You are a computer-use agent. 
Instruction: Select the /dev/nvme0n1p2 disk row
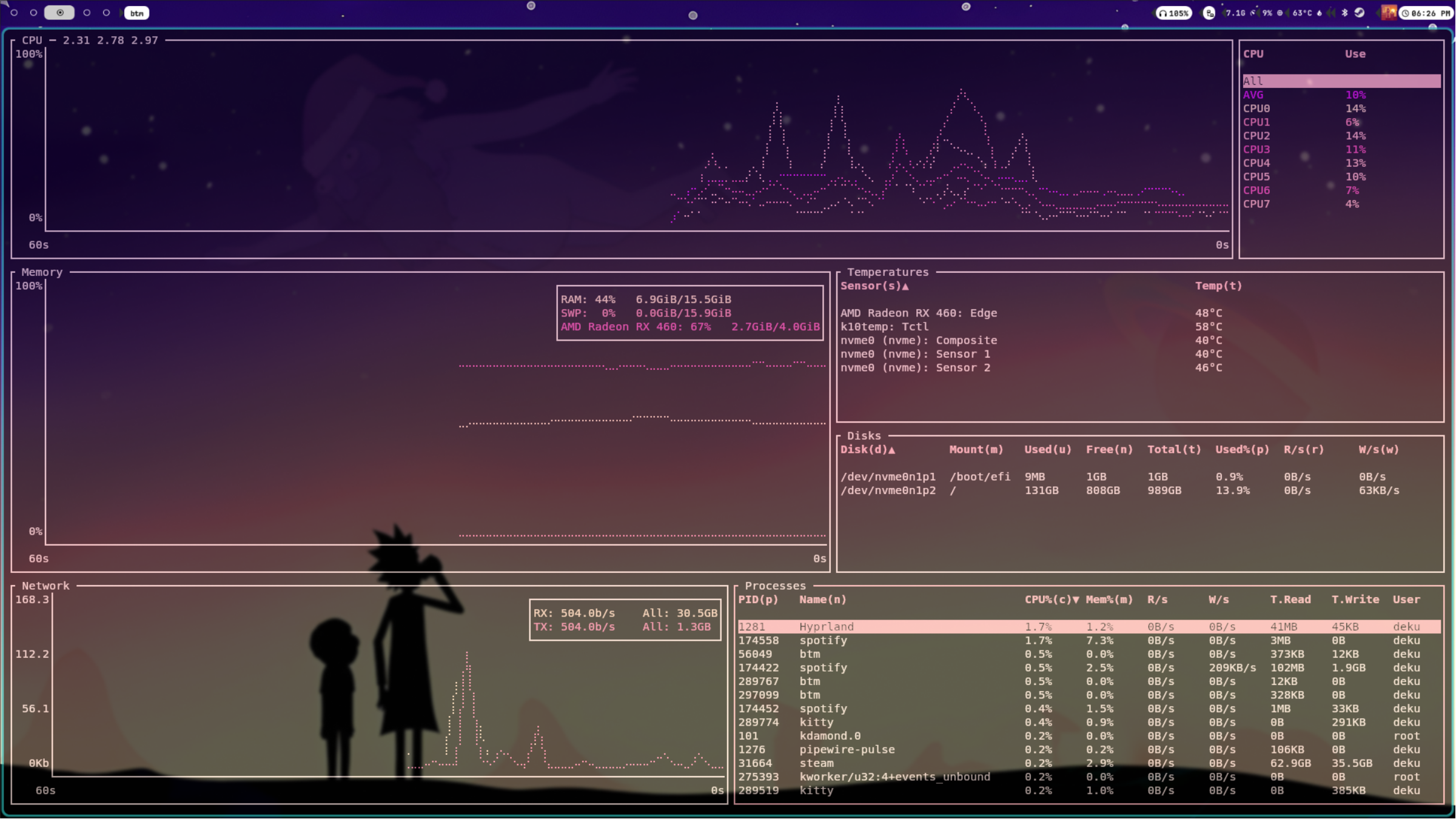tap(1140, 490)
